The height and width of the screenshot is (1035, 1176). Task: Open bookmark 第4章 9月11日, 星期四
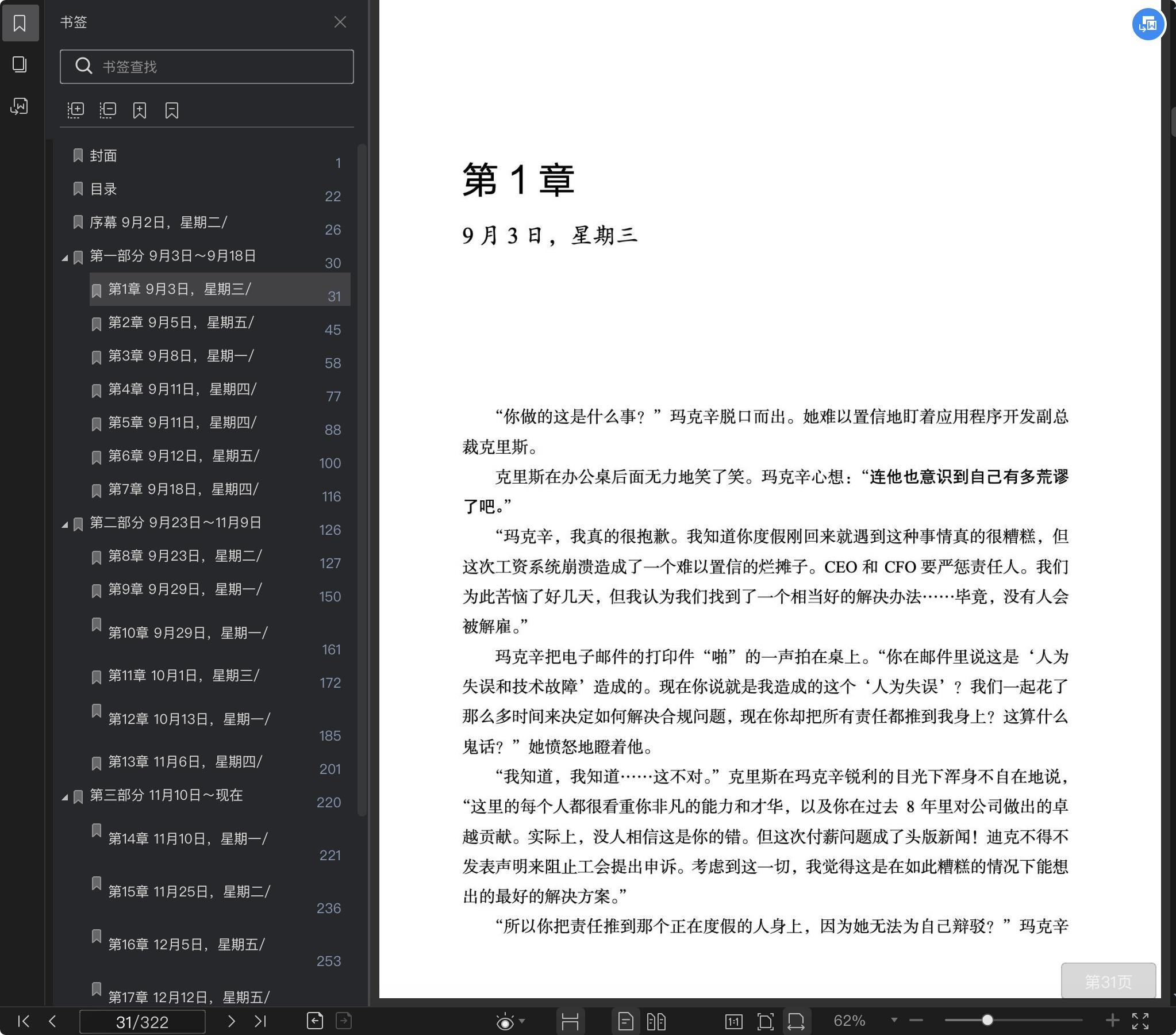[182, 389]
